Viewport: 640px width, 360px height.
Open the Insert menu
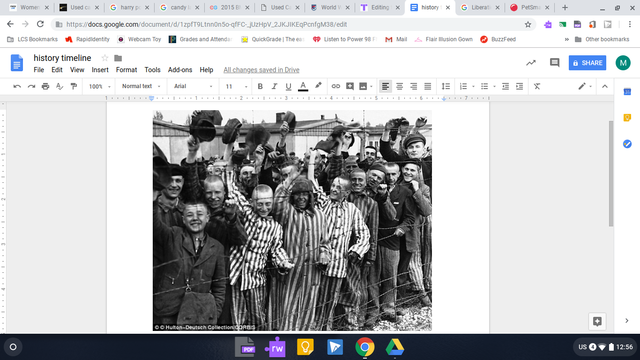pyautogui.click(x=100, y=70)
